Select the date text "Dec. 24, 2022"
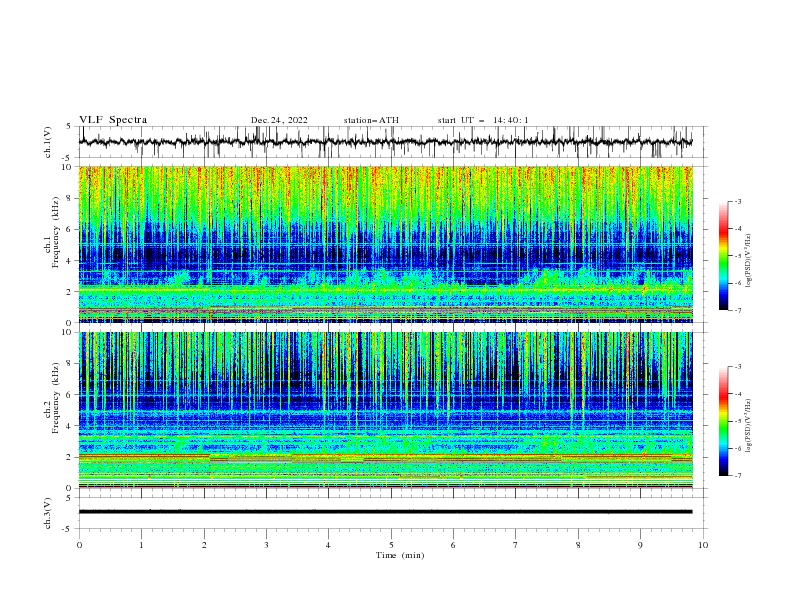792x612 pixels. 279,120
